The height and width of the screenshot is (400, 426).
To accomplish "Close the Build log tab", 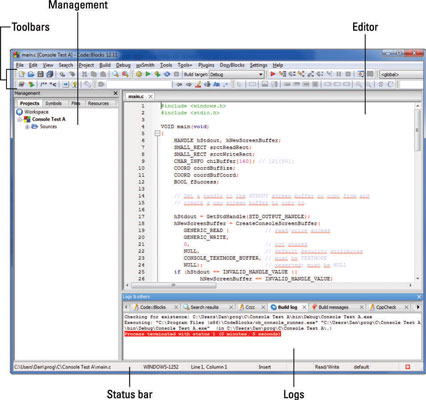I will point(304,307).
